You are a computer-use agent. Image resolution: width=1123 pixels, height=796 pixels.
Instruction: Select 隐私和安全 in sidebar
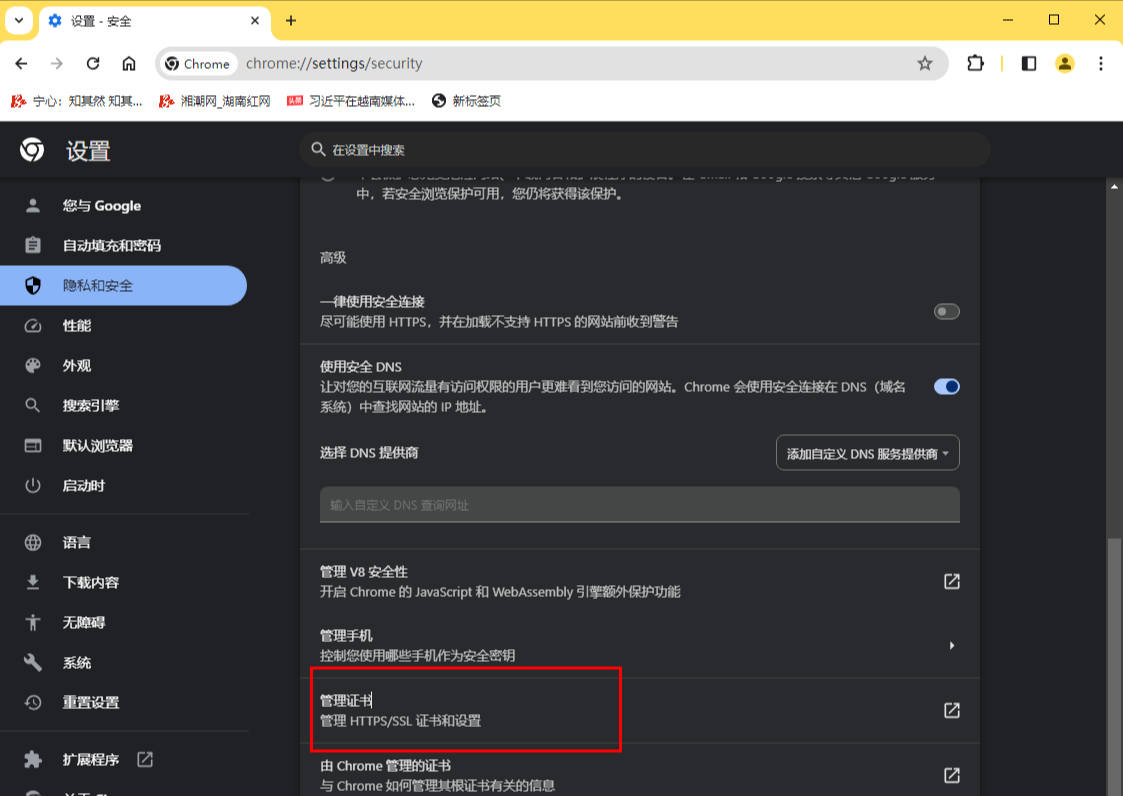(123, 286)
